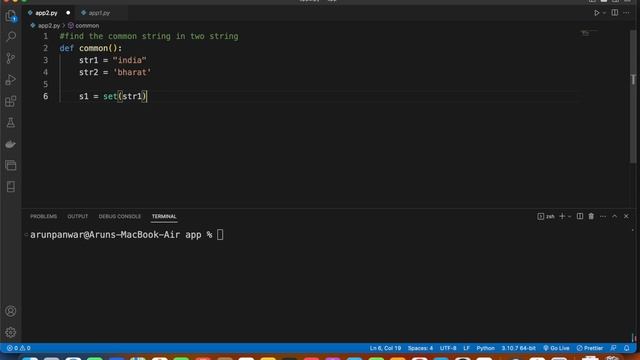Start server with Go Live
Screen dimensions: 640x360
click(x=556, y=348)
